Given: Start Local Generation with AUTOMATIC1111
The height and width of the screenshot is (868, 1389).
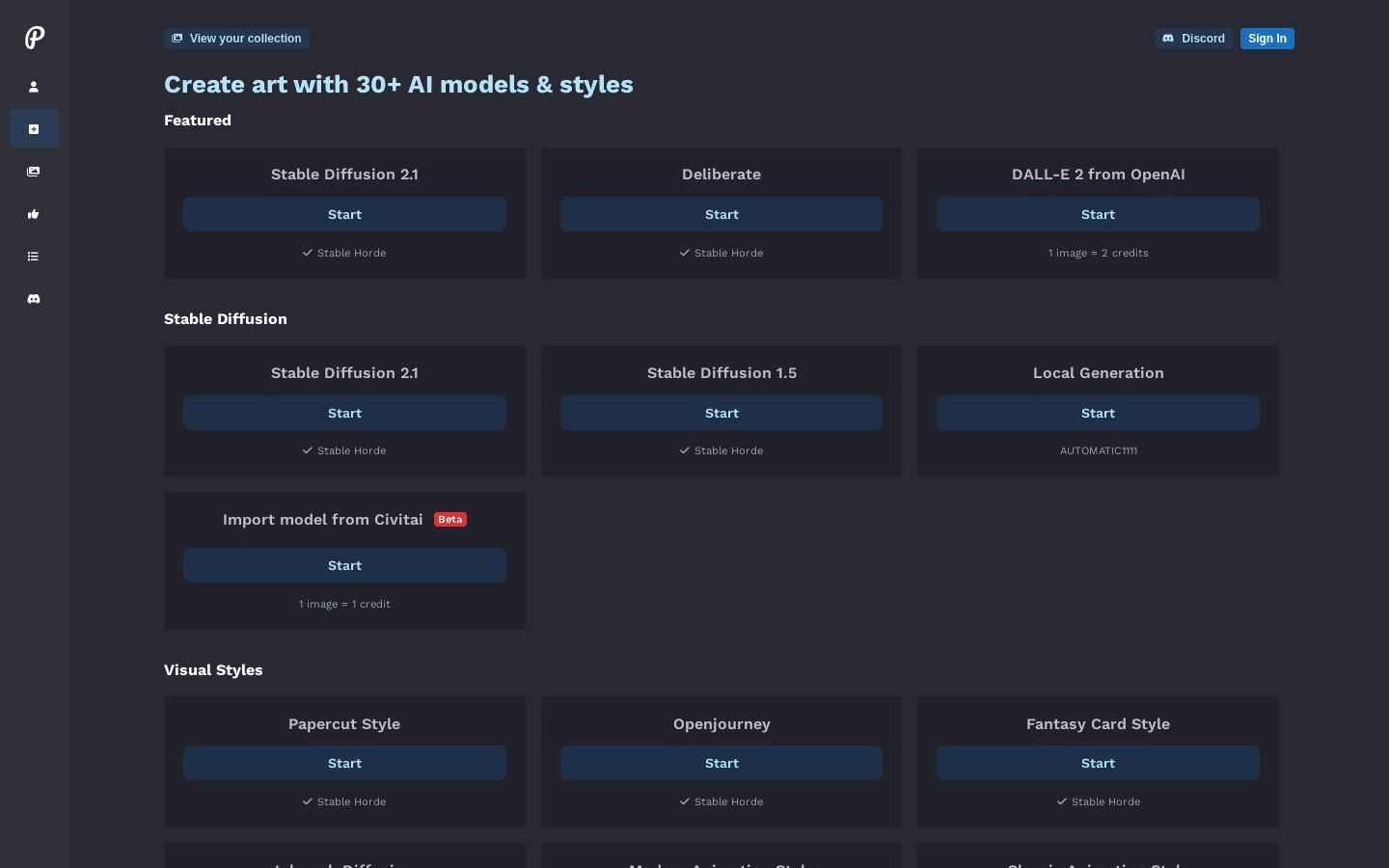Looking at the screenshot, I should tap(1098, 413).
